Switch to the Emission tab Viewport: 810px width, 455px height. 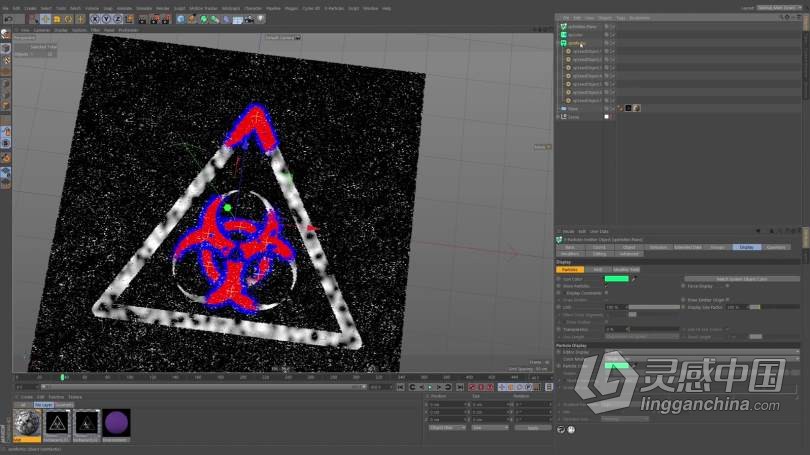658,247
